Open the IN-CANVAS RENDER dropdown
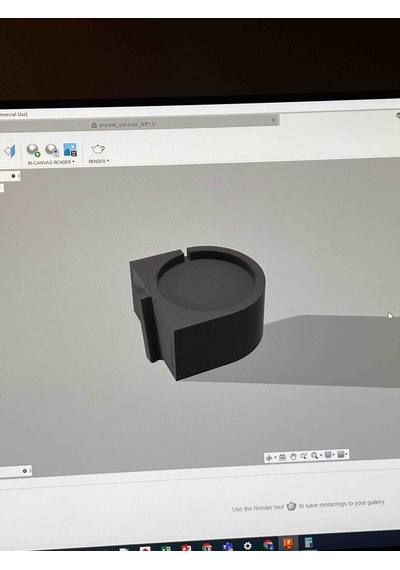 (51, 162)
